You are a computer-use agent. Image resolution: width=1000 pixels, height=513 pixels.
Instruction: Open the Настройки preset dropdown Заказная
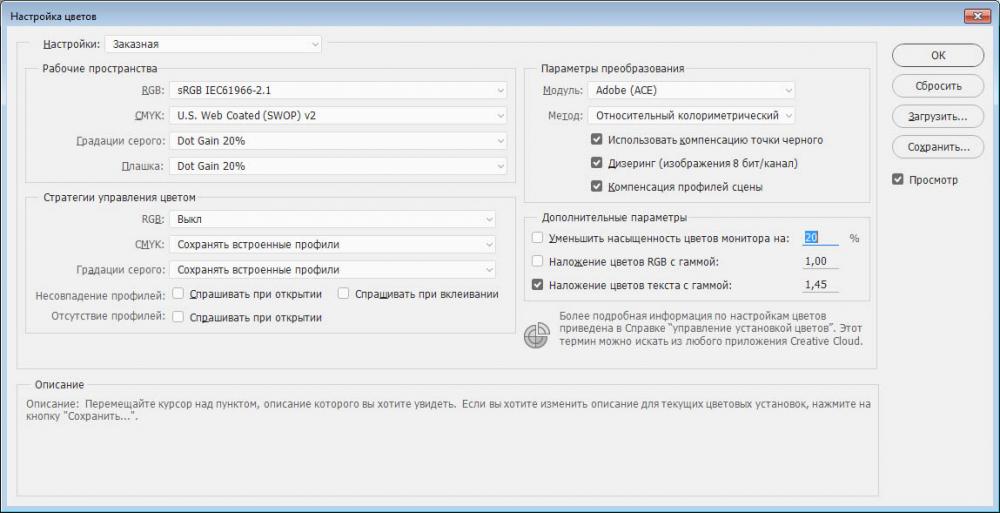[x=214, y=44]
